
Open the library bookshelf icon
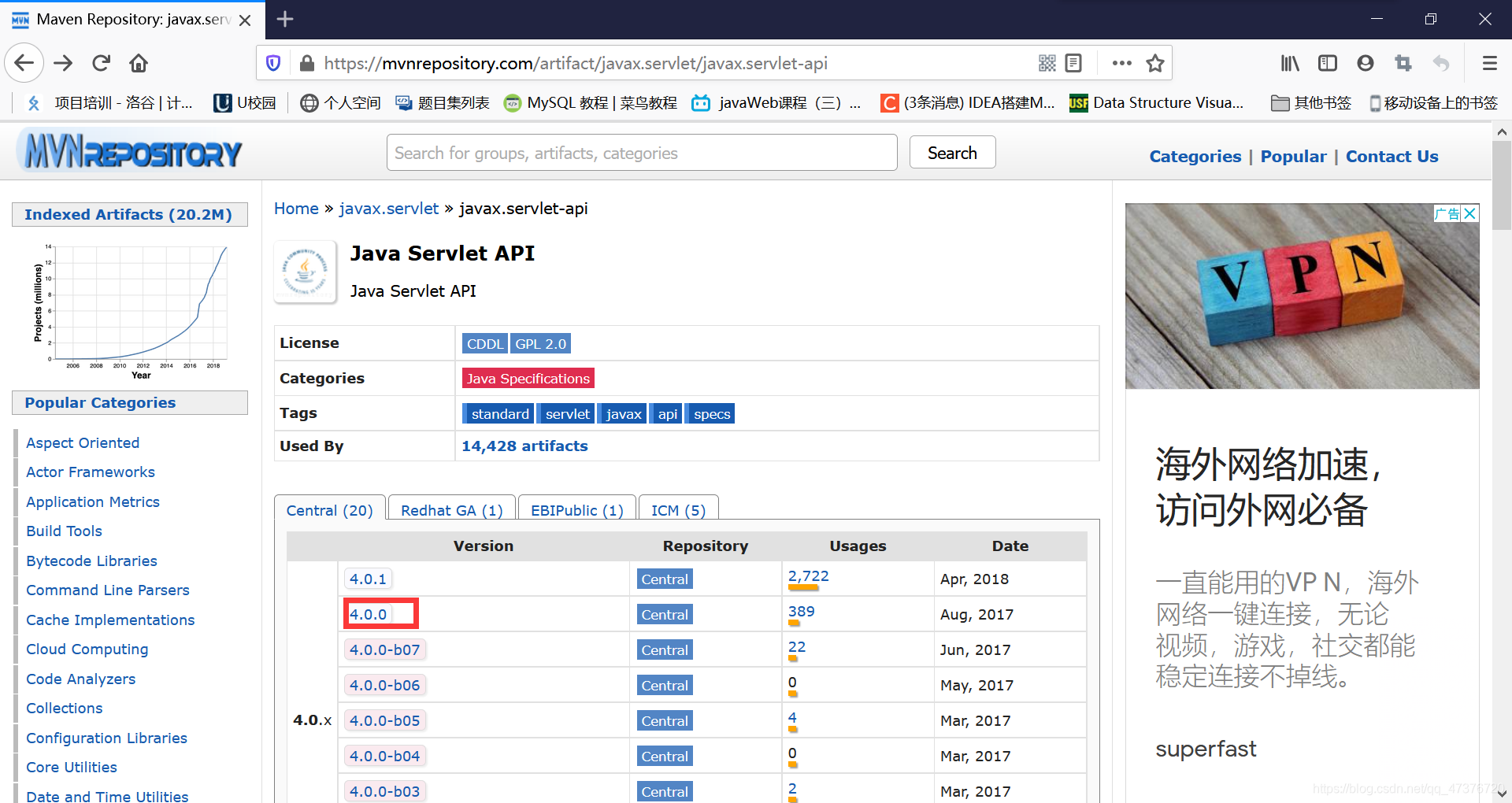tap(1290, 63)
